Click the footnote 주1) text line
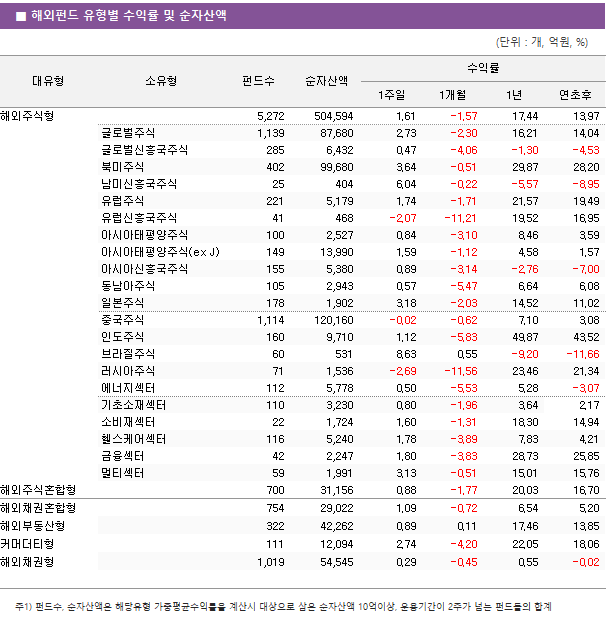The image size is (612, 617). click(x=283, y=606)
